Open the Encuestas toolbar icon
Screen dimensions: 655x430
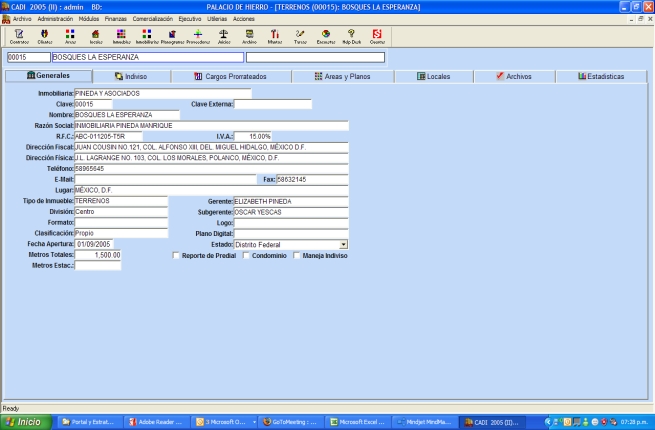pyautogui.click(x=325, y=36)
